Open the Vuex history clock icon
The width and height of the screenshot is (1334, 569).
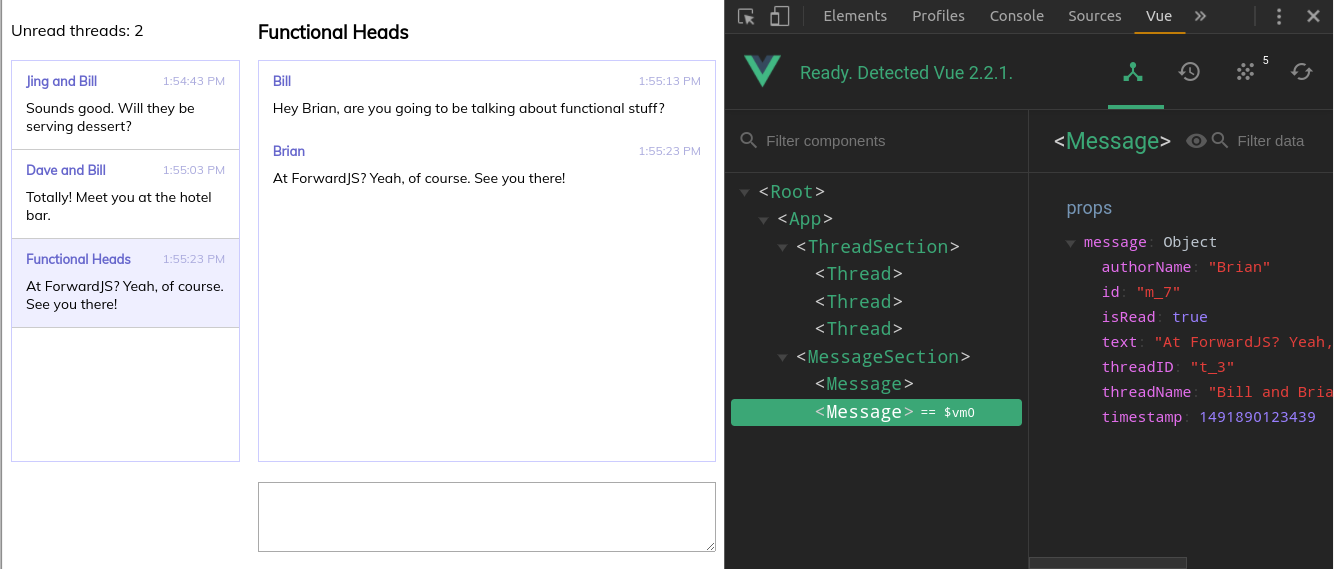coord(1189,71)
